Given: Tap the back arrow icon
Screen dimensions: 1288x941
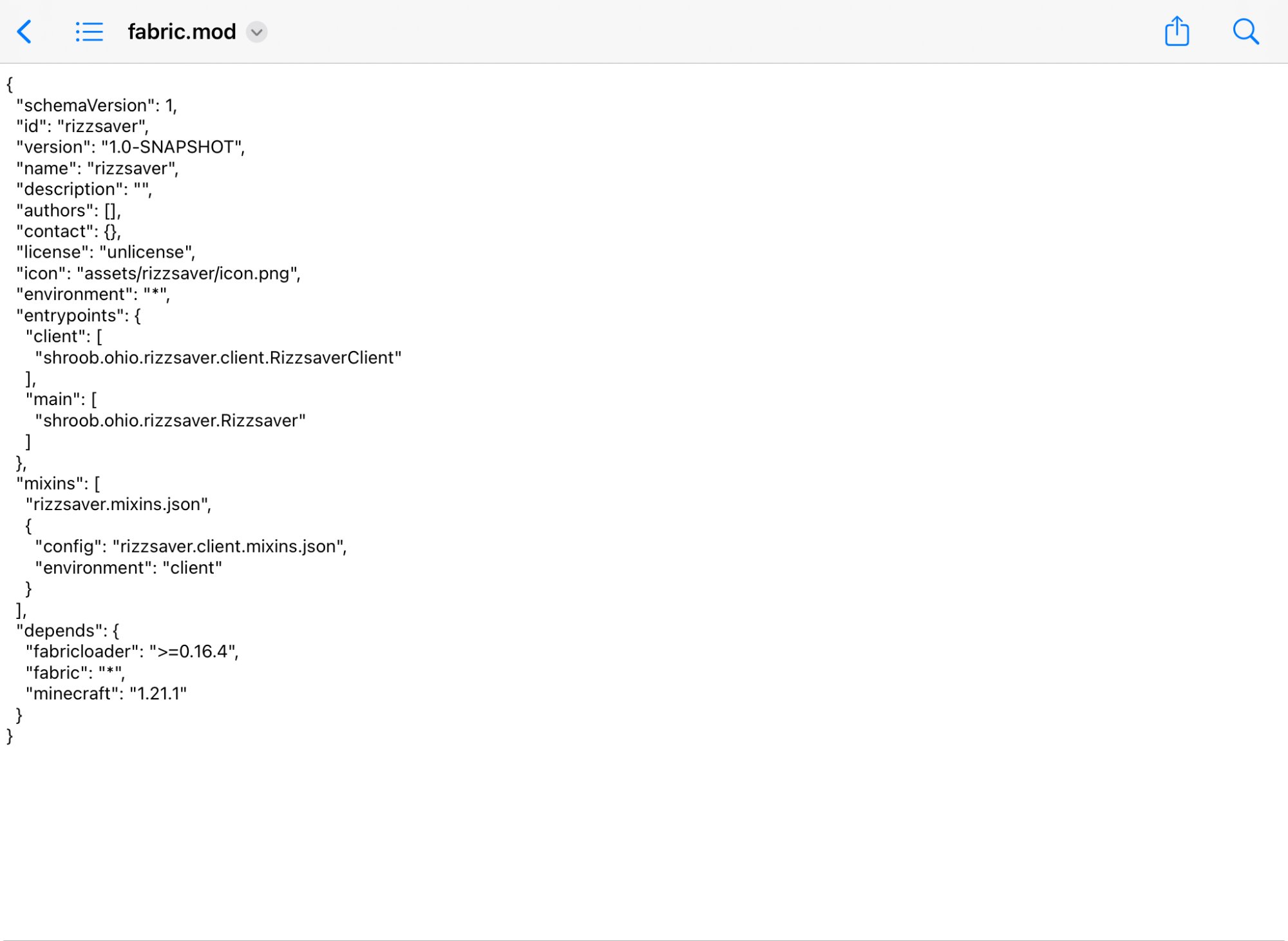Looking at the screenshot, I should tap(24, 32).
